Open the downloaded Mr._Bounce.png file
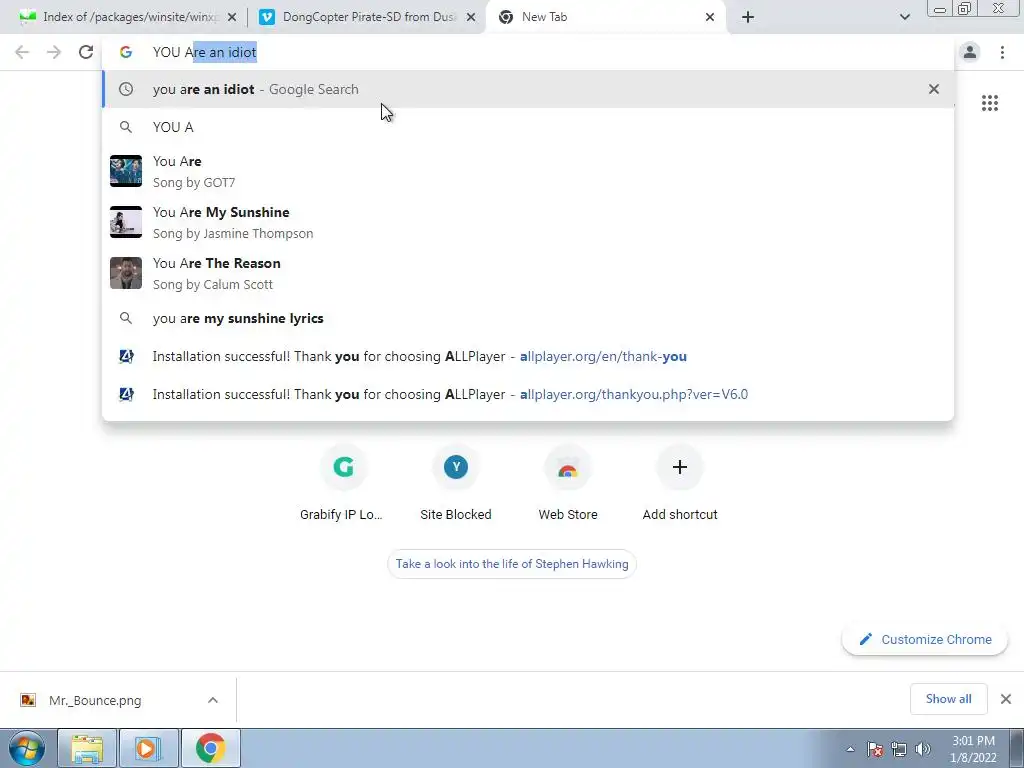Viewport: 1024px width, 768px height. click(95, 700)
